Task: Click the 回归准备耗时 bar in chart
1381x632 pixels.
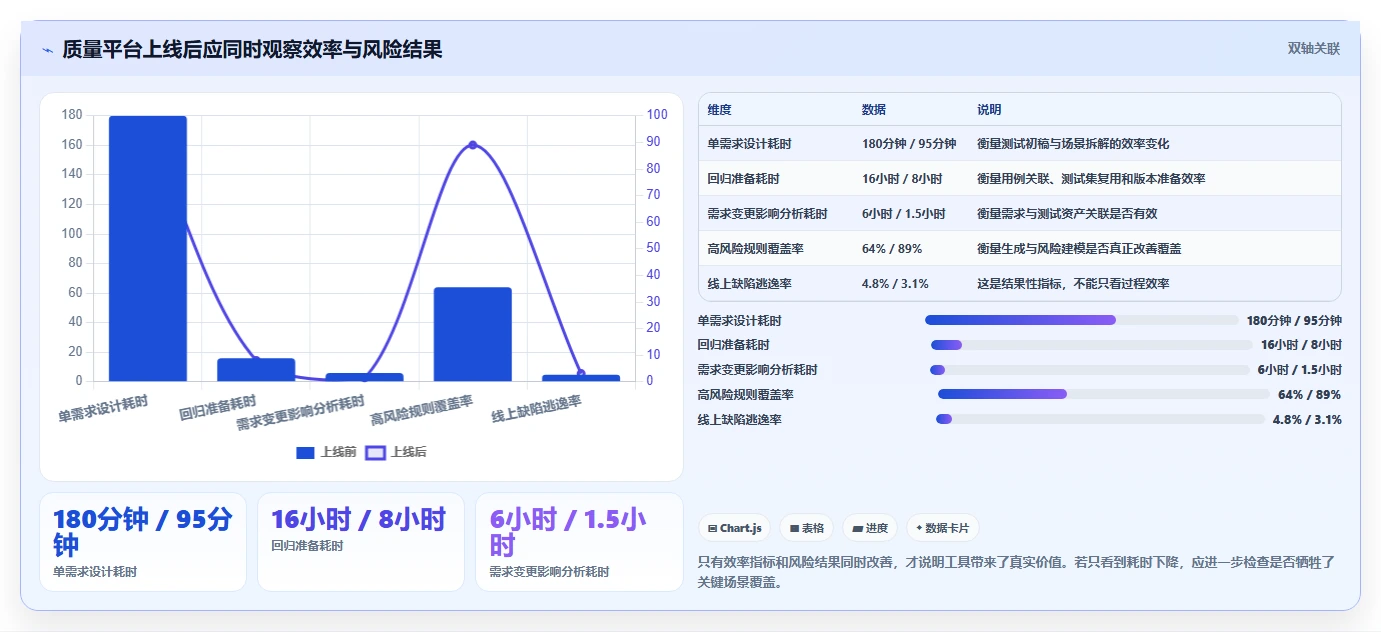Action: click(256, 369)
